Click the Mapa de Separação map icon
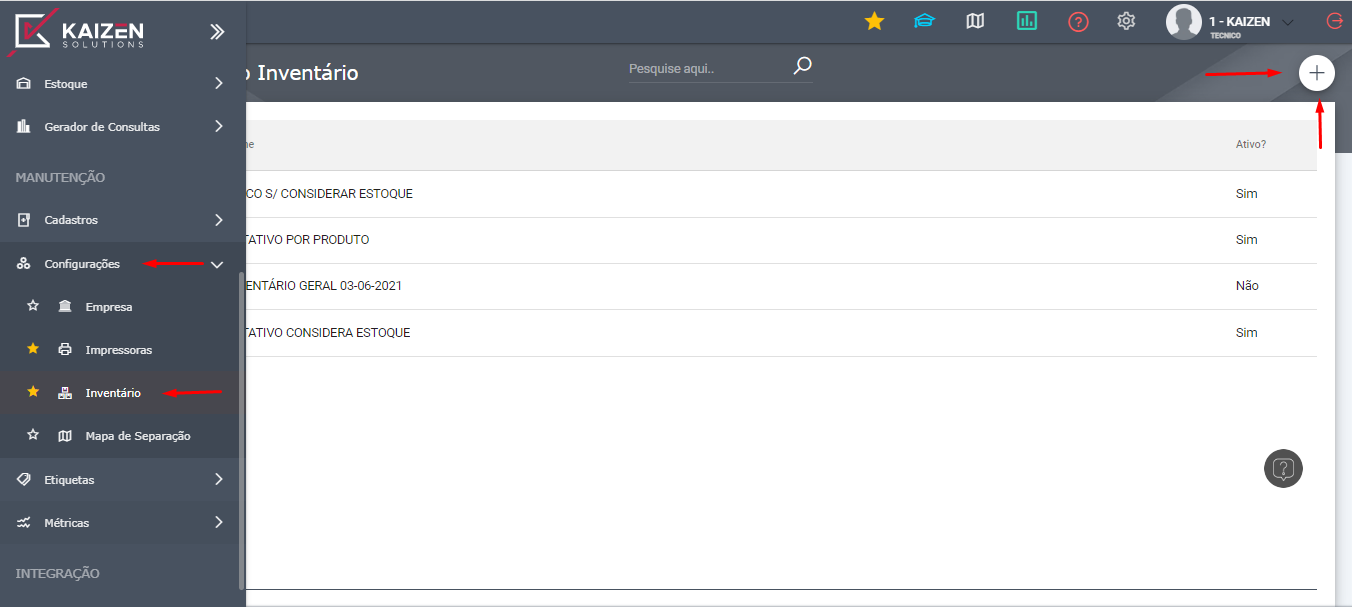The height and width of the screenshot is (607, 1352). (x=65, y=436)
